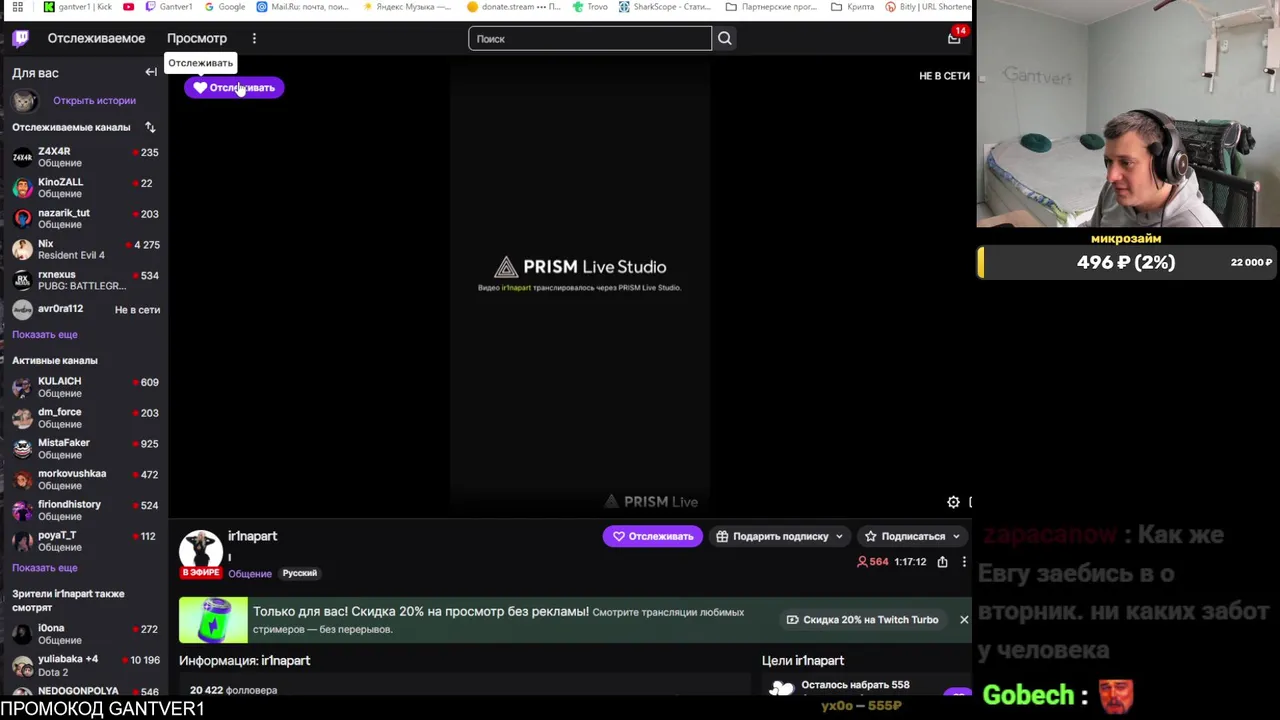Viewport: 1280px width, 720px height.
Task: Click the search magnifier button
Action: [x=725, y=39]
